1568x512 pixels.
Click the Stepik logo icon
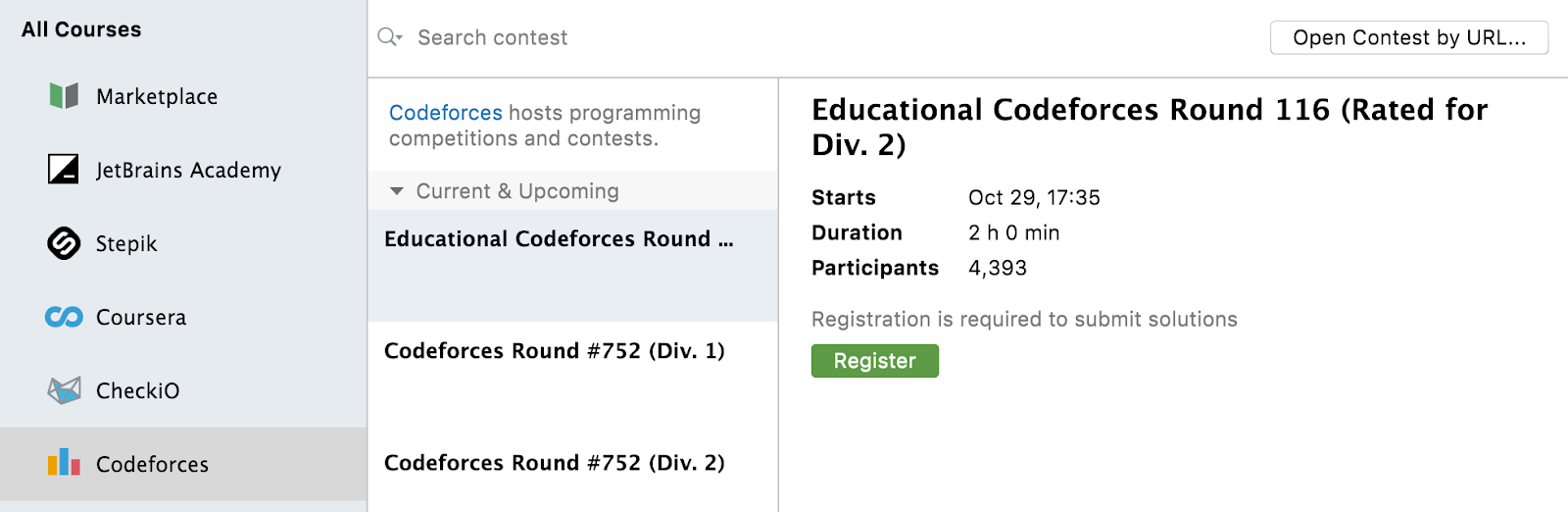(x=64, y=243)
